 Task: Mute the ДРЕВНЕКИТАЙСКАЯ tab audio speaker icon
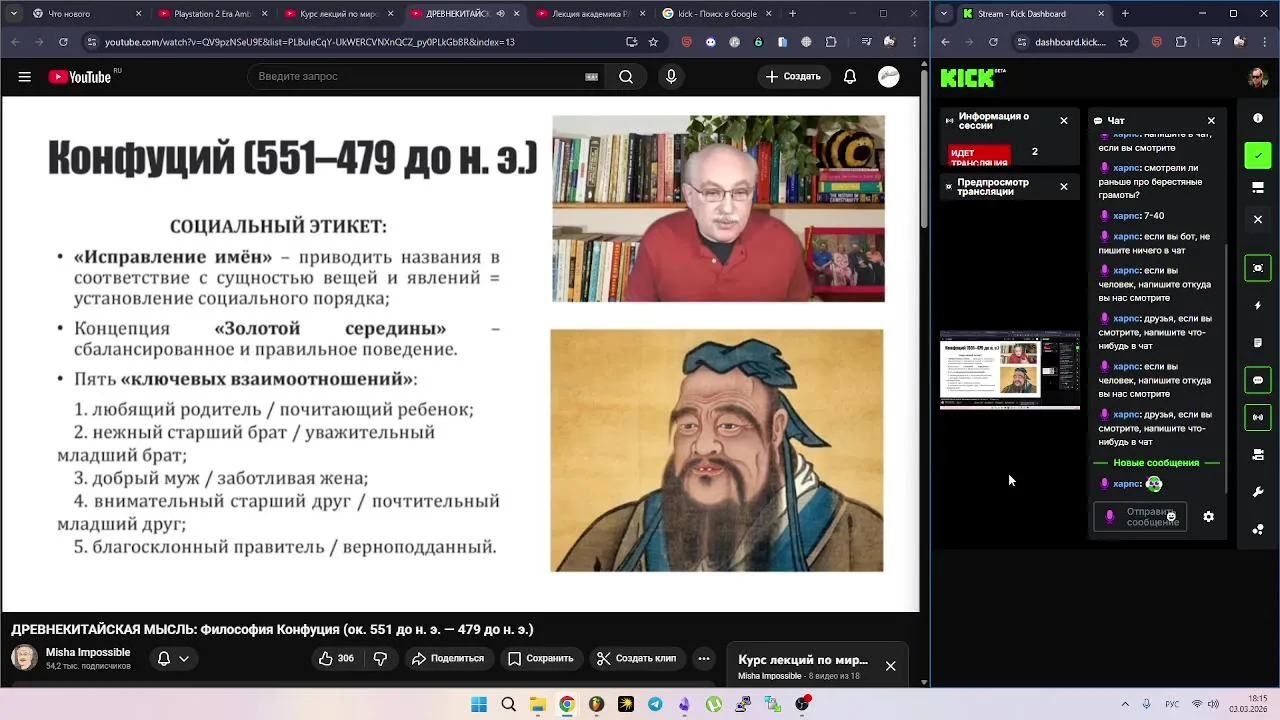pyautogui.click(x=500, y=14)
